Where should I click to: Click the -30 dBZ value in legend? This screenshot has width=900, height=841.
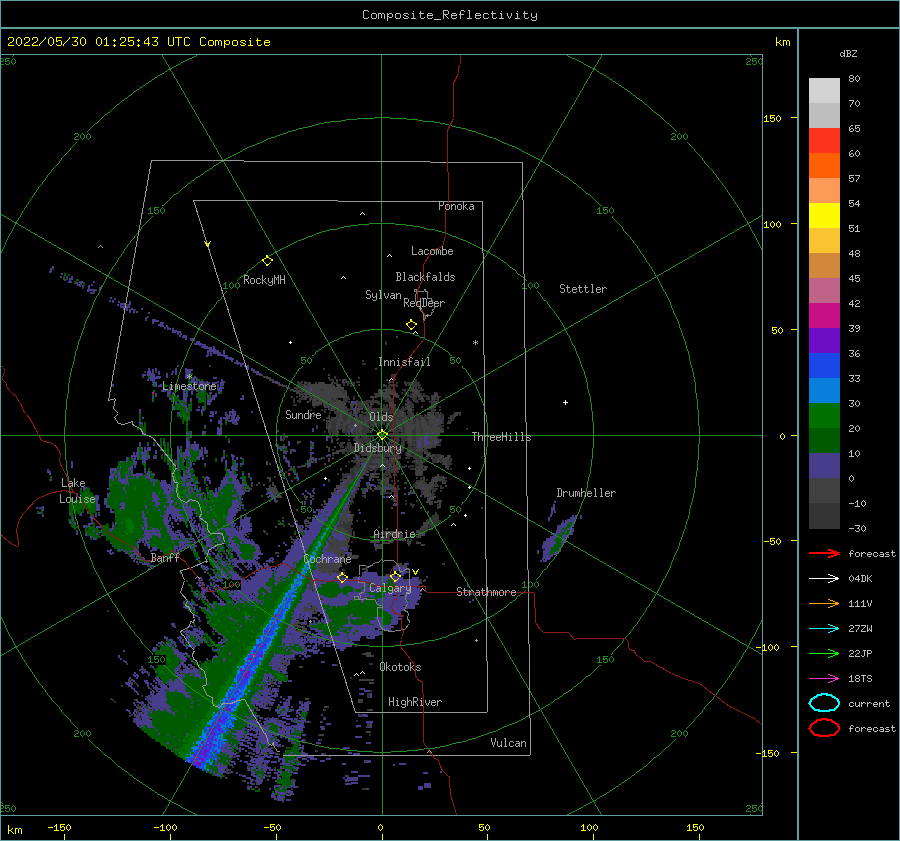pos(858,528)
